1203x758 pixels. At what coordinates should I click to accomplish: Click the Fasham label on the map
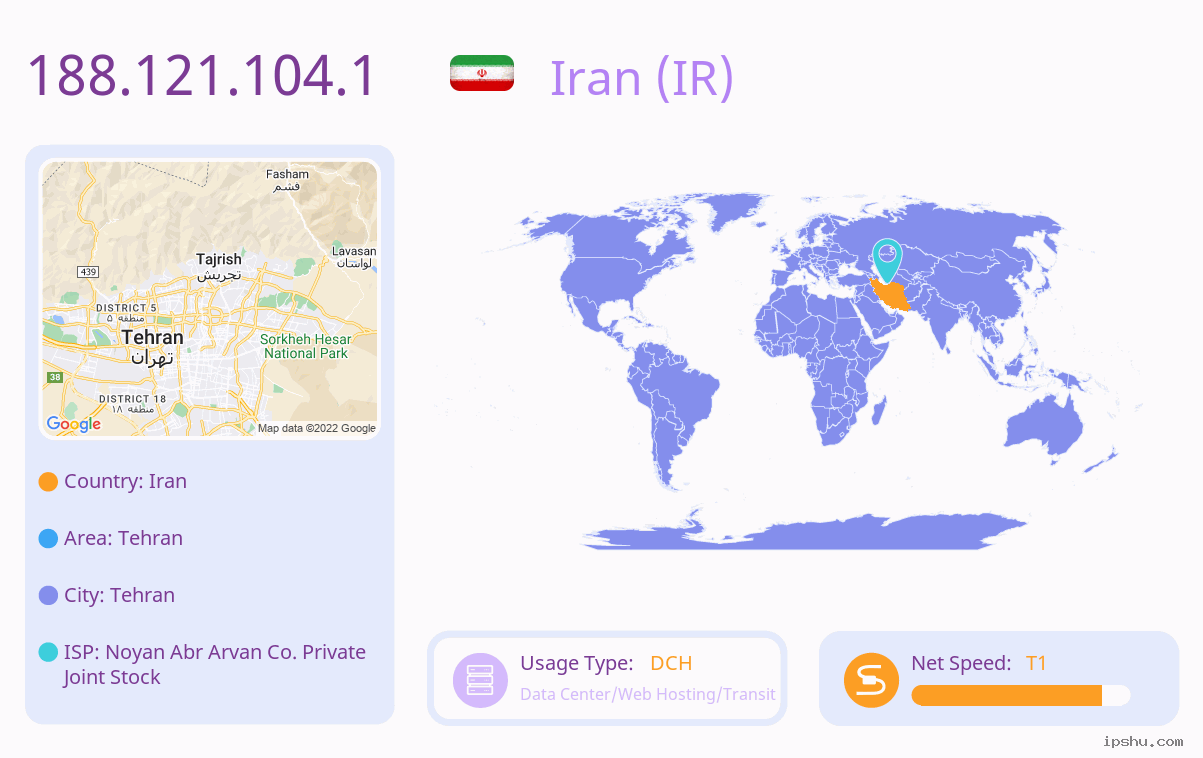point(287,180)
